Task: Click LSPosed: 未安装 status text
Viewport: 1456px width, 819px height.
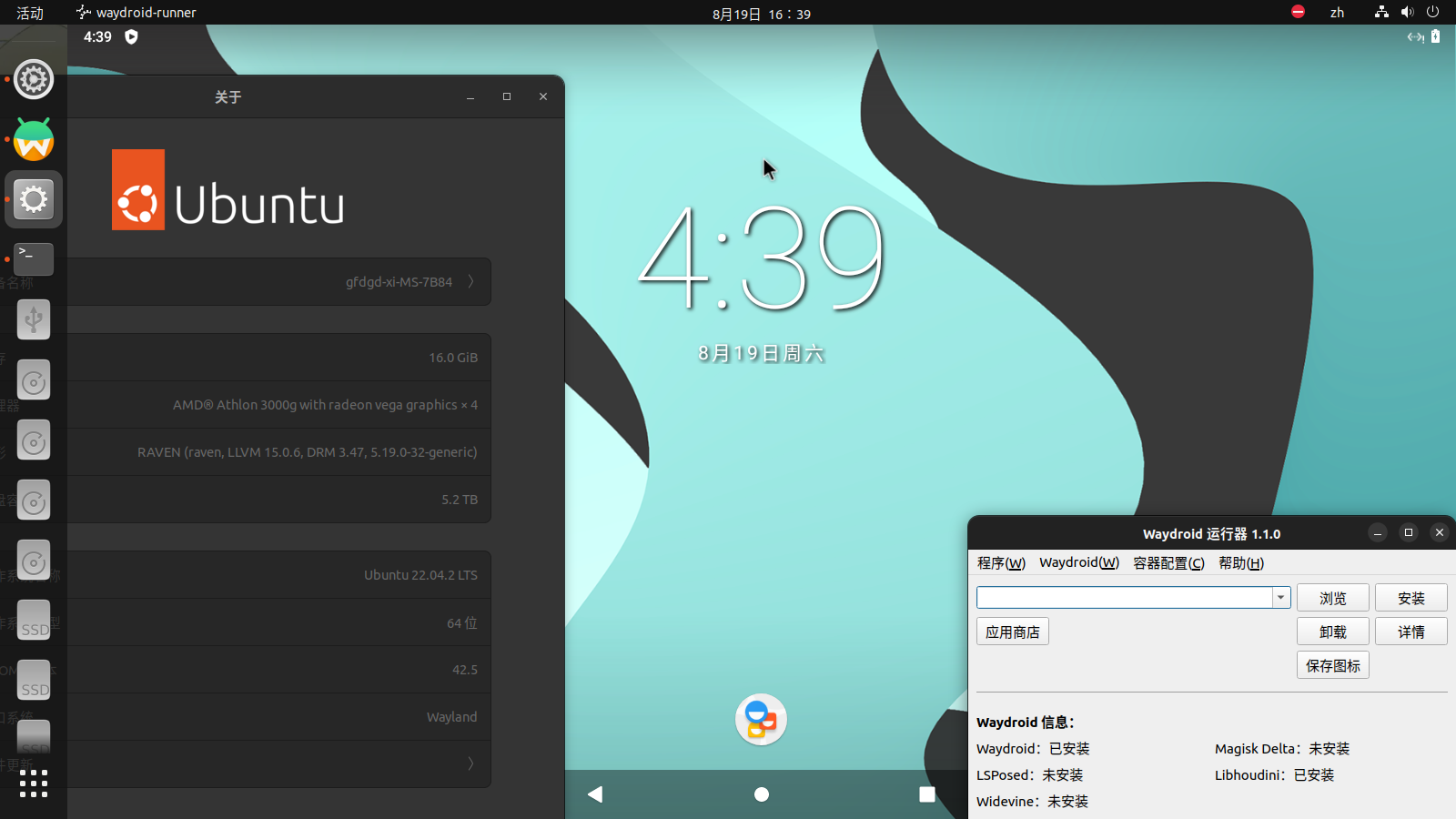Action: [1030, 775]
